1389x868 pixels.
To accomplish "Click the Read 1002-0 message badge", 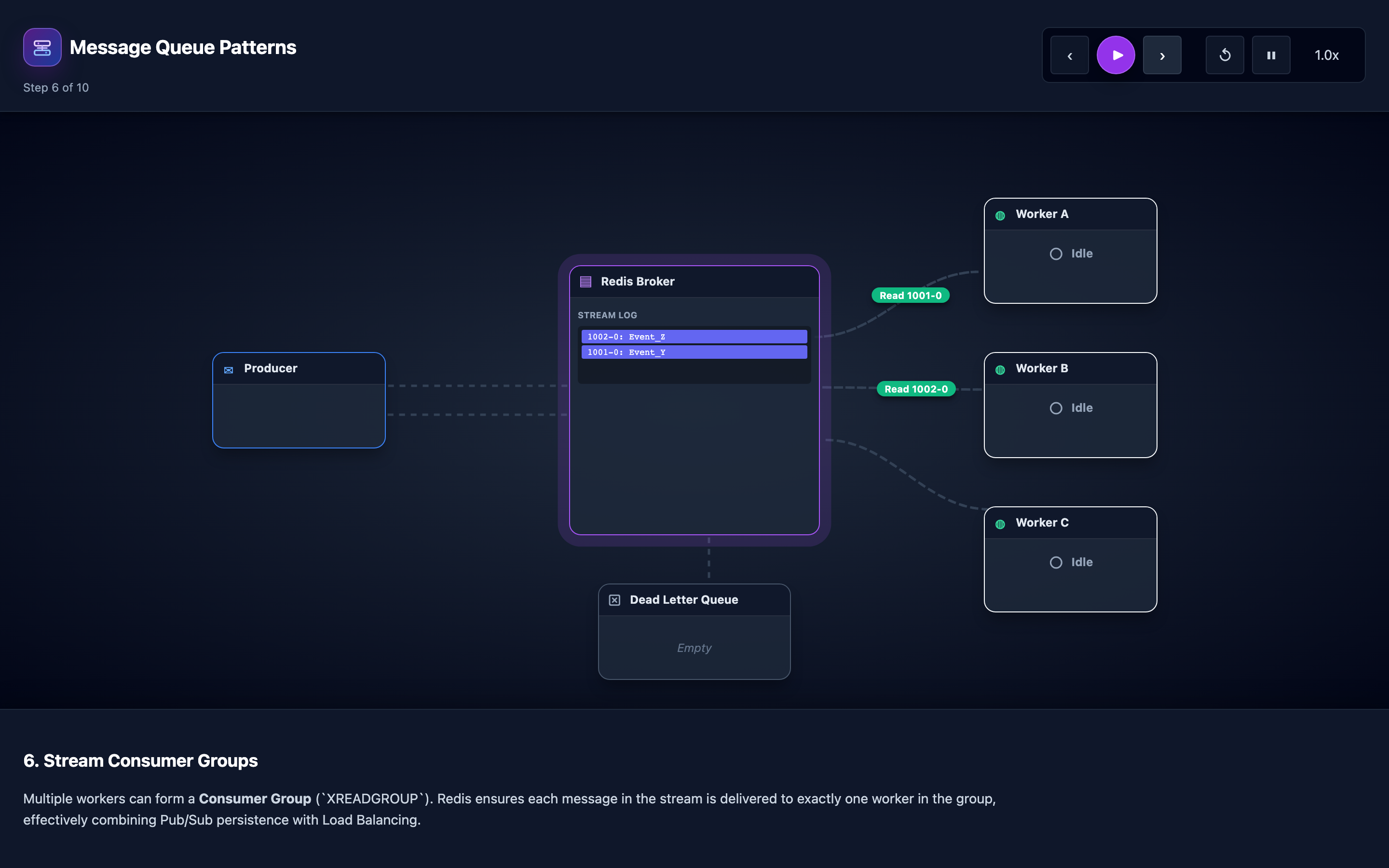I will (916, 389).
